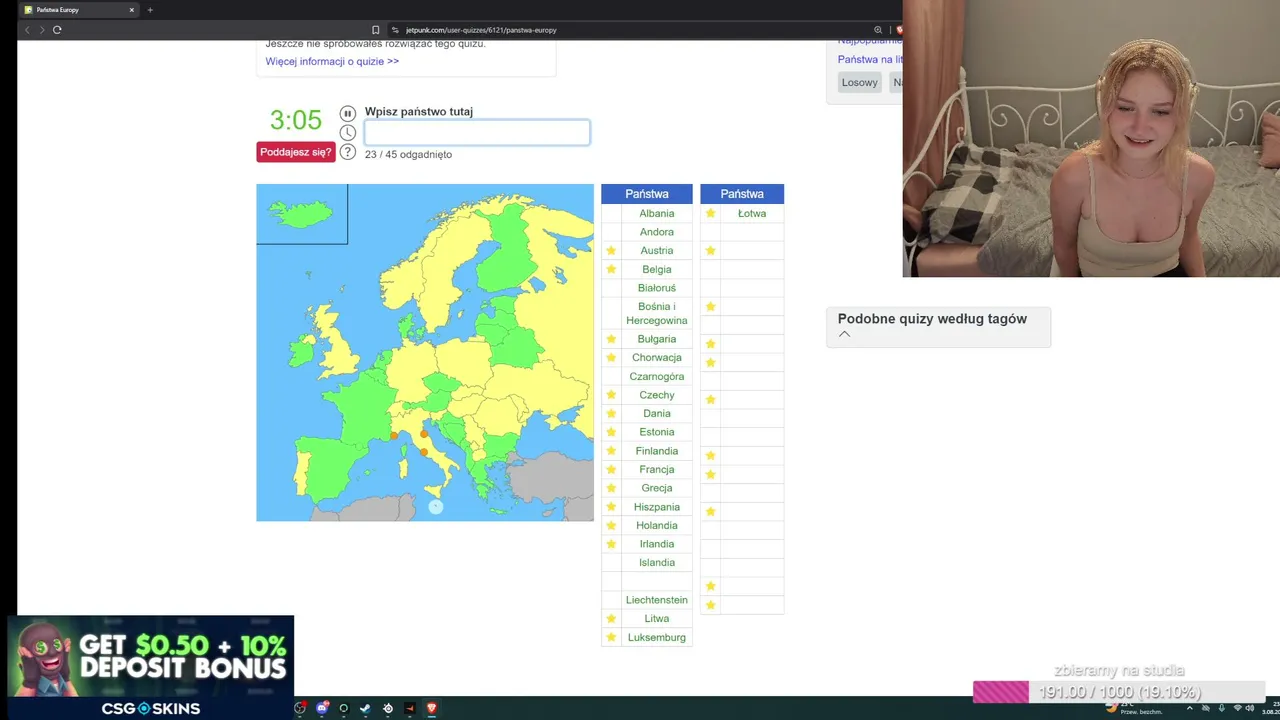Open the Państwa na lit... link

tap(870, 60)
